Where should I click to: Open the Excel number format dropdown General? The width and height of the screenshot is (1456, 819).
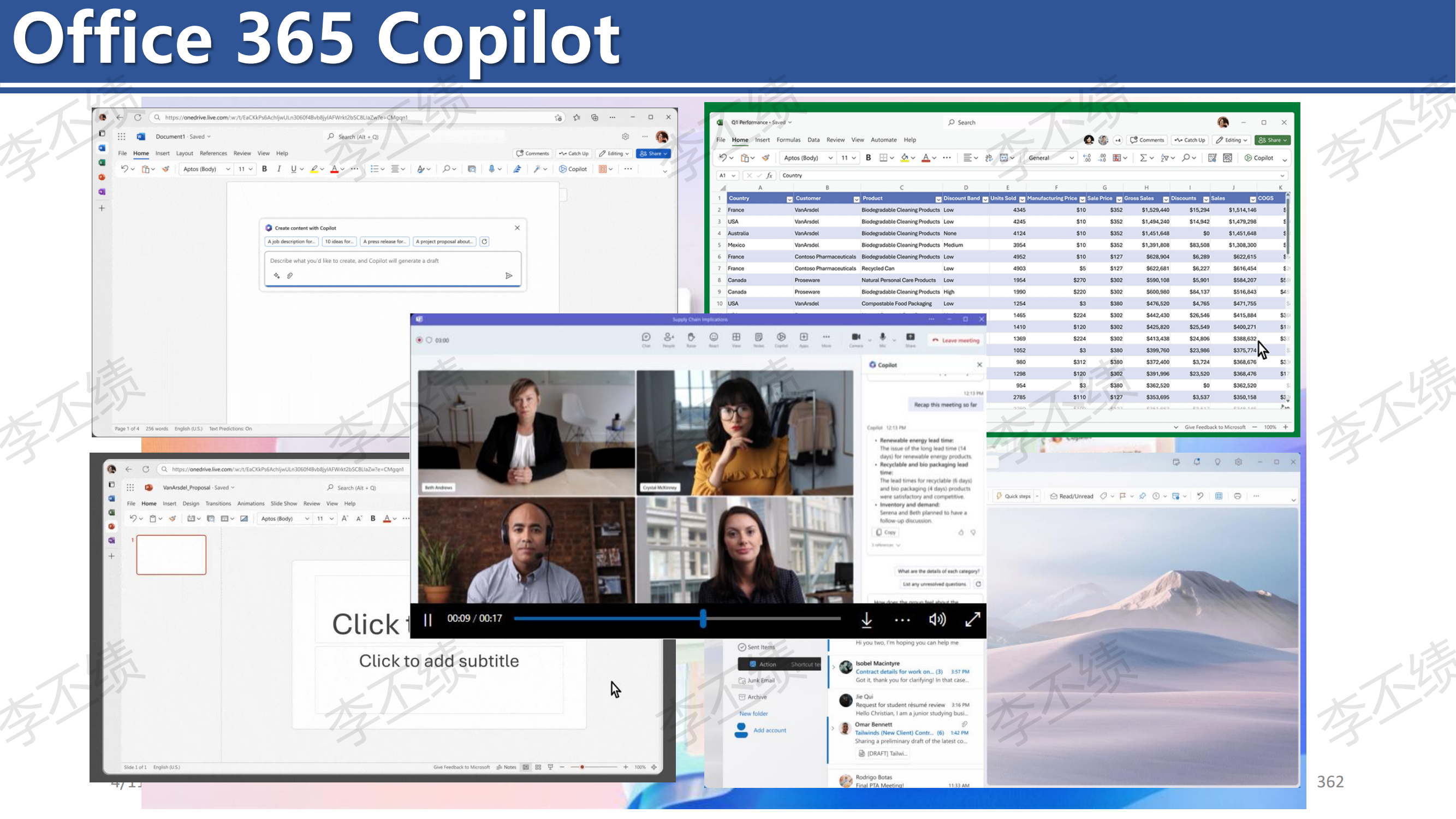1050,158
